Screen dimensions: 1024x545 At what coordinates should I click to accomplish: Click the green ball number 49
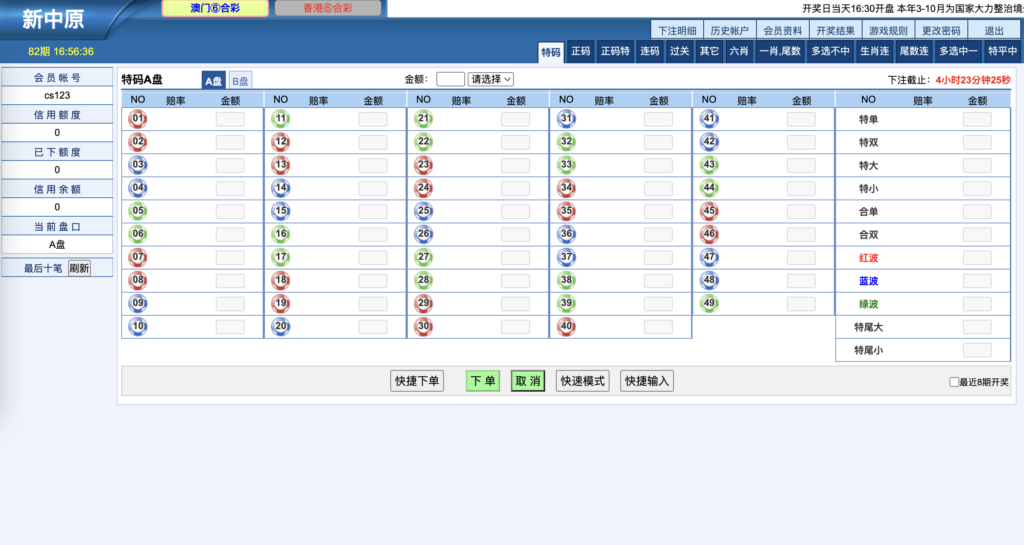(x=710, y=303)
